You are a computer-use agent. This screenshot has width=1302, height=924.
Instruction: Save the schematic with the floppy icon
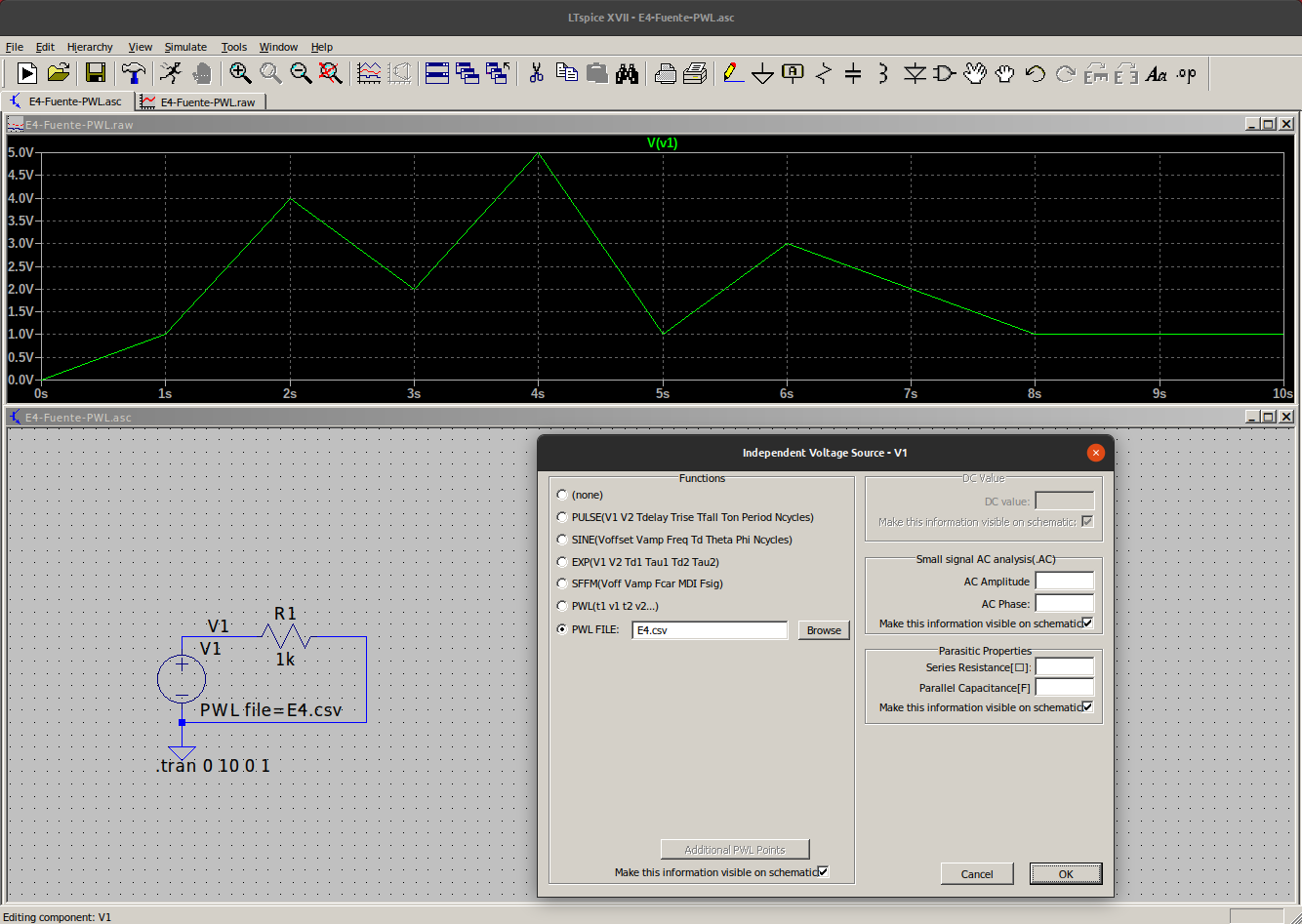click(x=95, y=73)
